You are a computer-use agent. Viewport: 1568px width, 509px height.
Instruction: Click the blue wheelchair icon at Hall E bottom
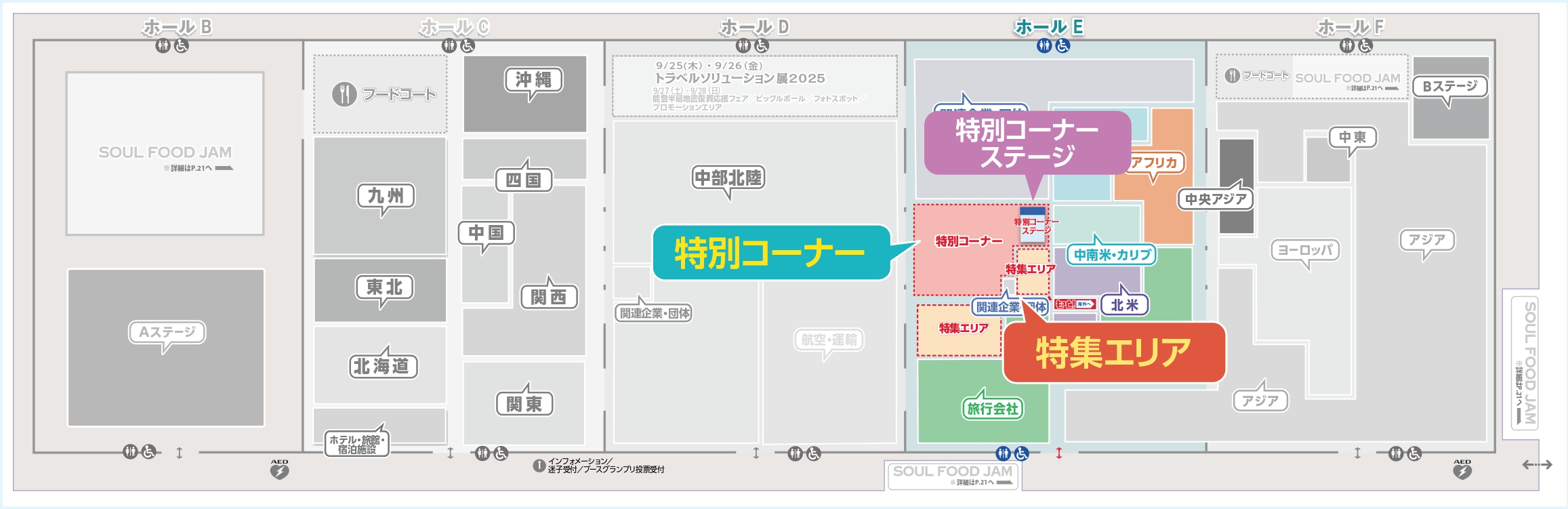tap(1022, 453)
